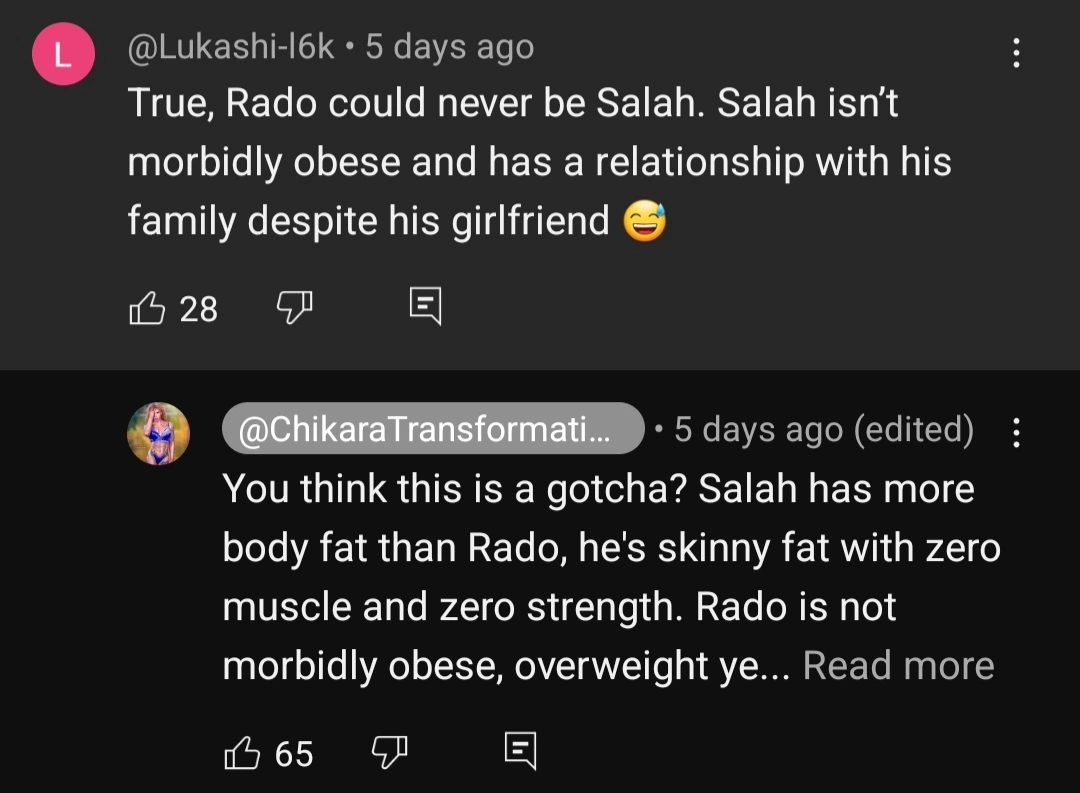Viewport: 1080px width, 793px height.
Task: Tap the 65 like count
Action: 293,753
